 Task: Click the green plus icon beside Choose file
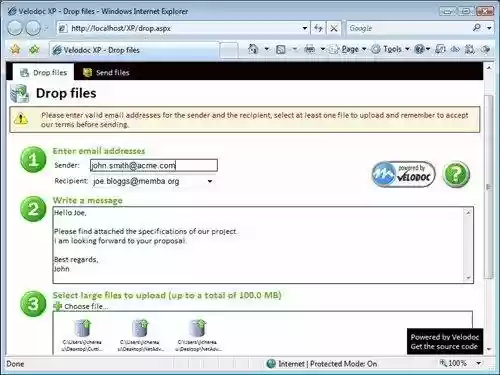click(x=58, y=306)
